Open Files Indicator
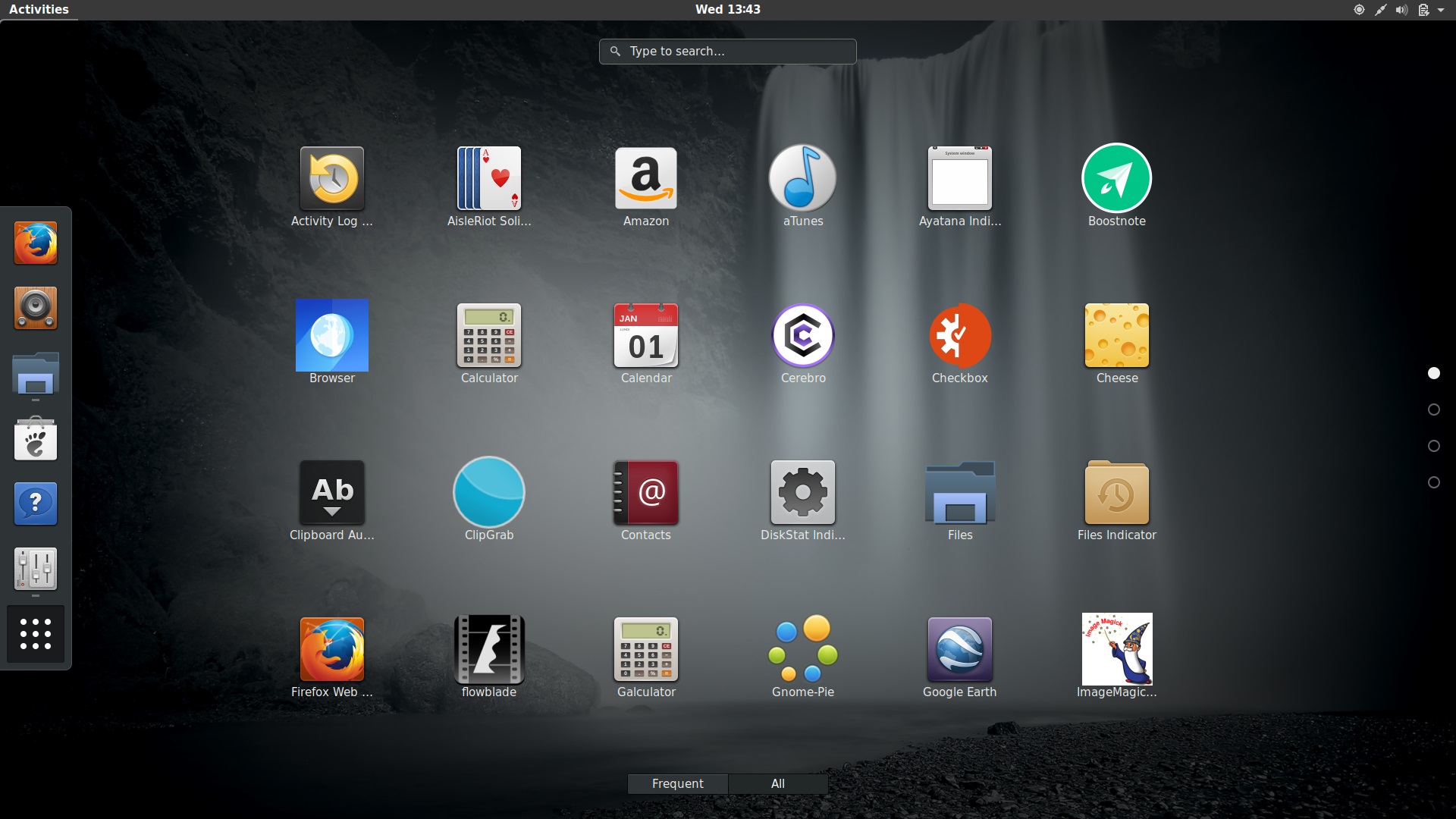Screen dimensions: 1456x819 click(x=1116, y=491)
